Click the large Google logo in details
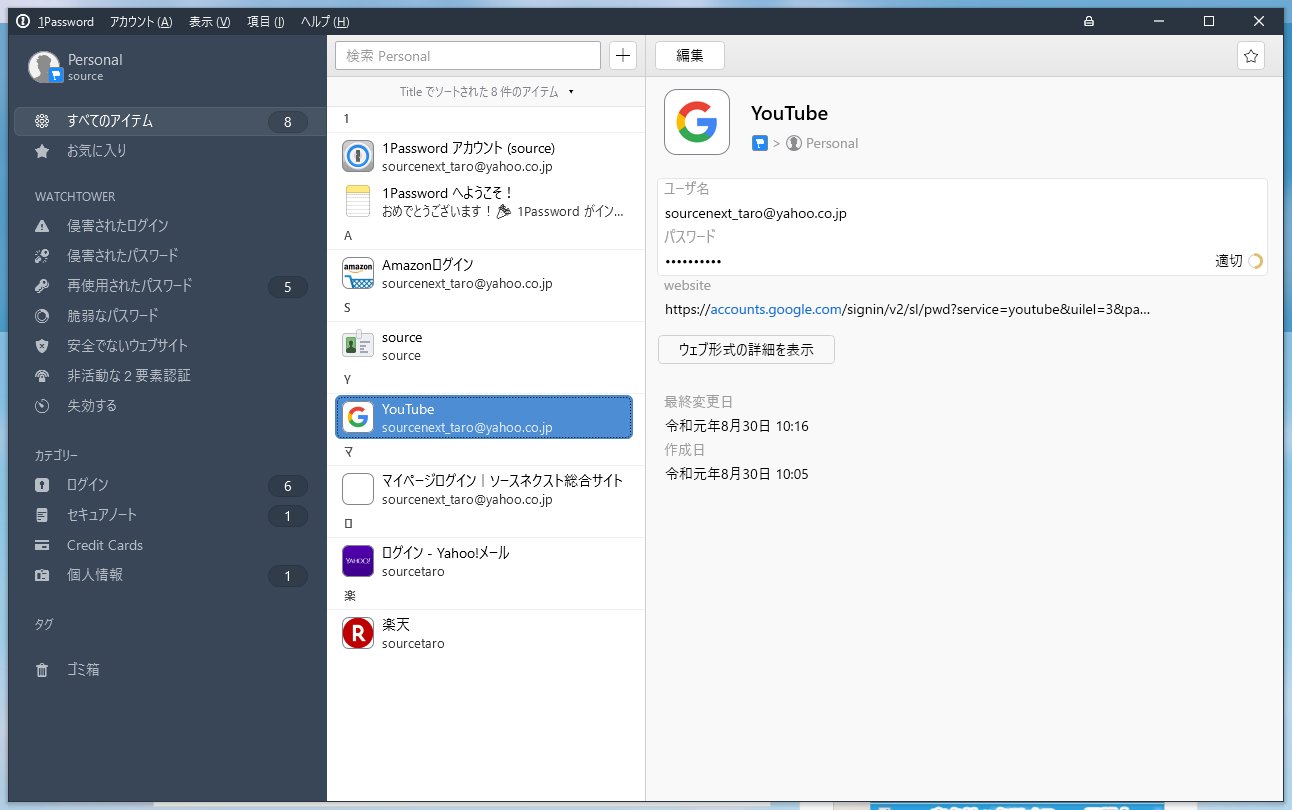Screen dimensions: 1292x810 tap(697, 122)
